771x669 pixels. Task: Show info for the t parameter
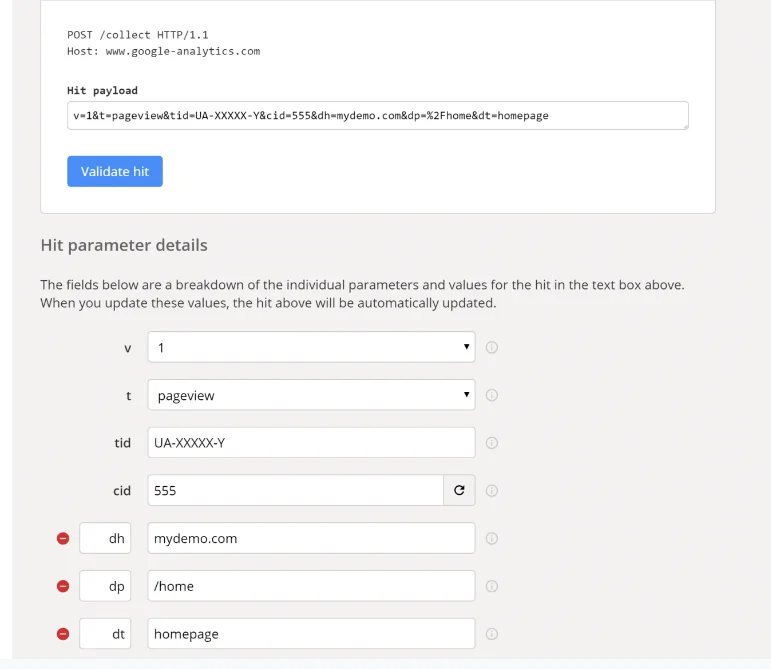coord(492,395)
